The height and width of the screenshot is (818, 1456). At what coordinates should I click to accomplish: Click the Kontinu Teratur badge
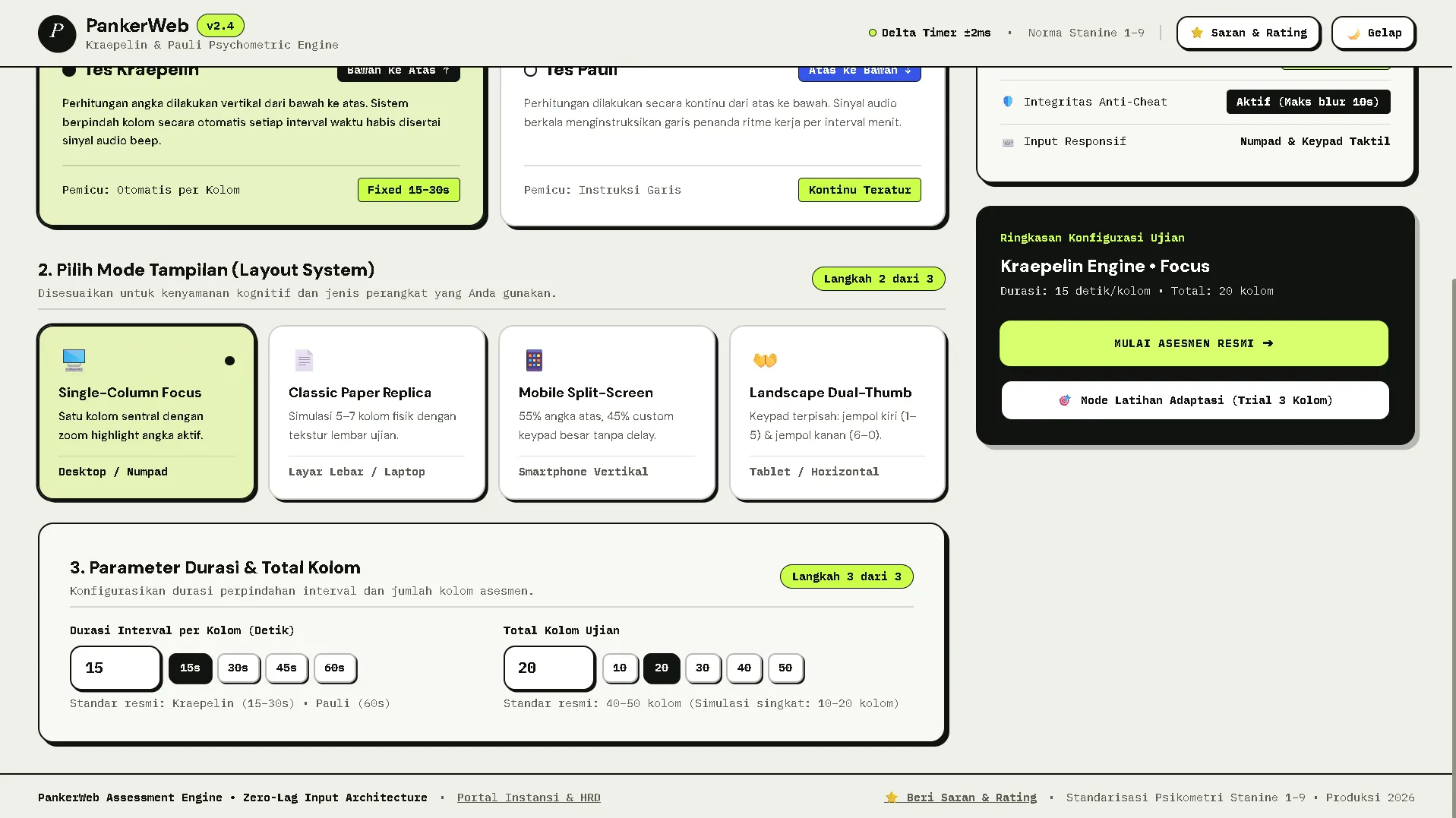click(x=860, y=190)
